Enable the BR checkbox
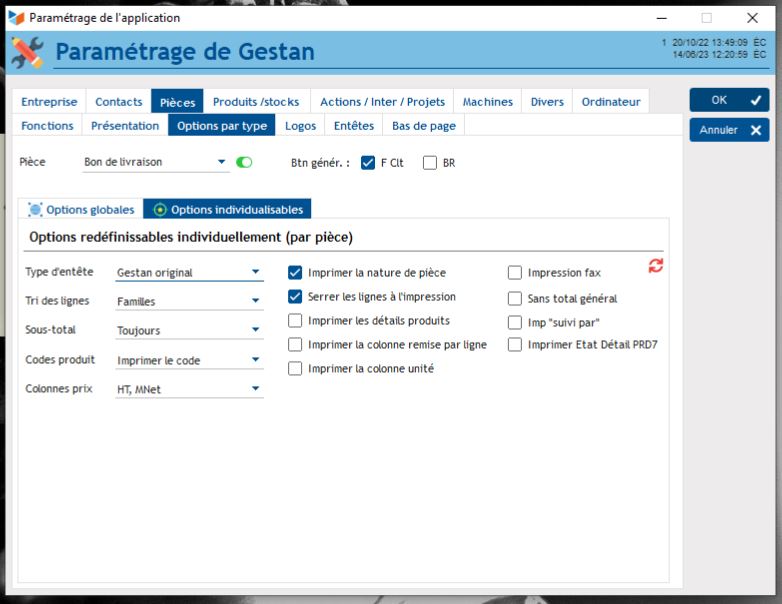This screenshot has width=782, height=604. coord(430,162)
